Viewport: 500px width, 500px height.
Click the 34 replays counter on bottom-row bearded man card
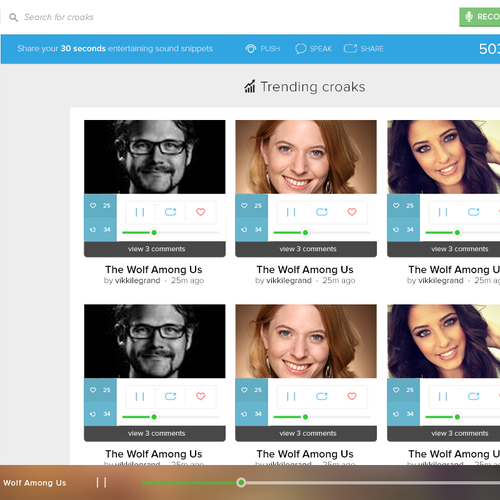click(x=100, y=414)
